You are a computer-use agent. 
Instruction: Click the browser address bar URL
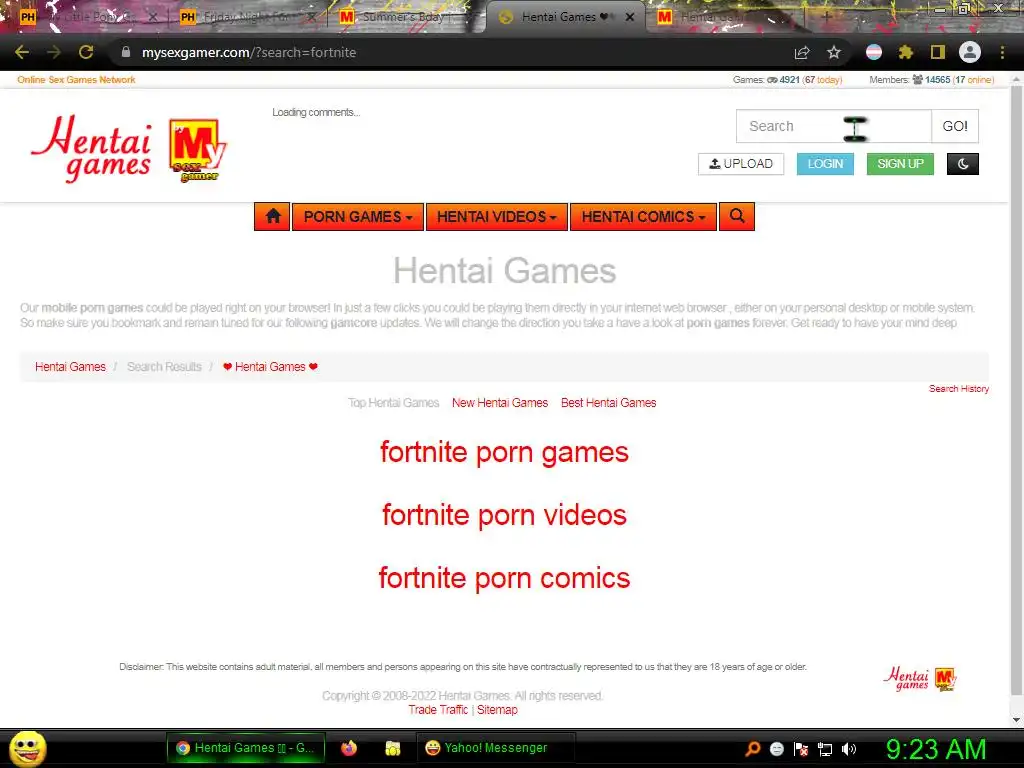pyautogui.click(x=249, y=52)
